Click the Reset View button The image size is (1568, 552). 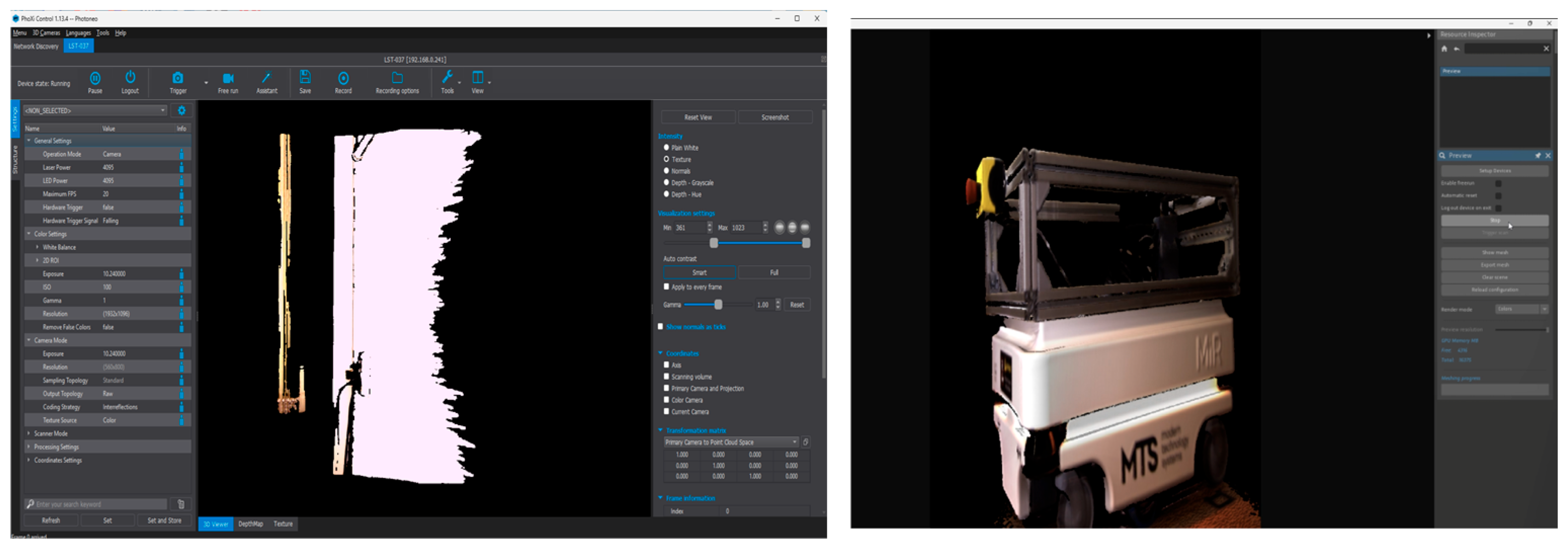(x=698, y=117)
